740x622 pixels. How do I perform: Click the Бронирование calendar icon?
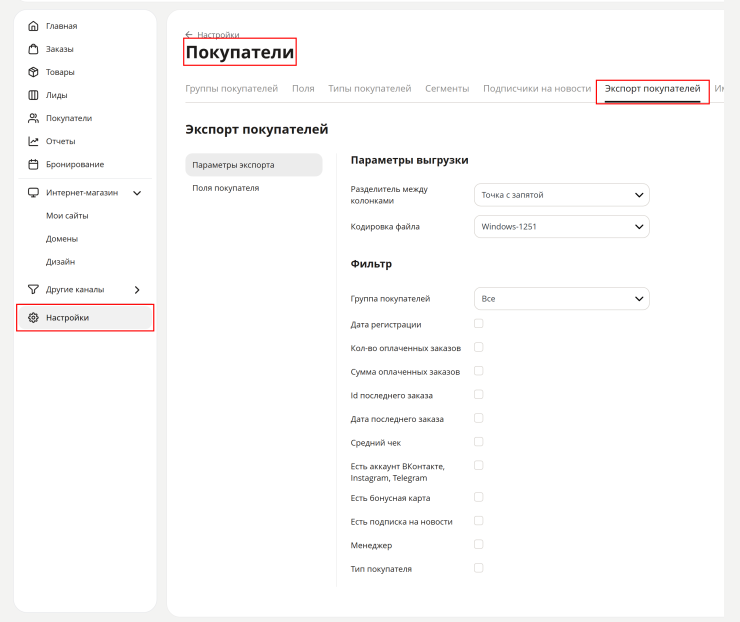coord(33,164)
